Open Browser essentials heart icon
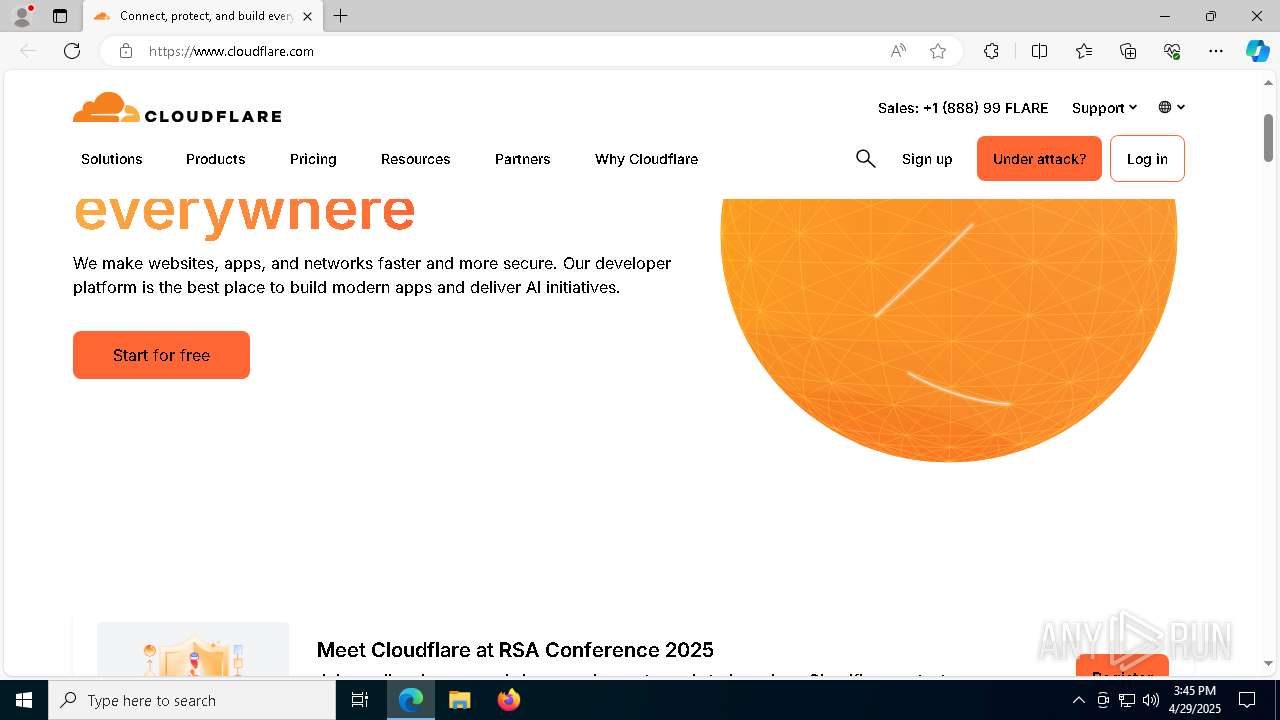 click(1172, 51)
